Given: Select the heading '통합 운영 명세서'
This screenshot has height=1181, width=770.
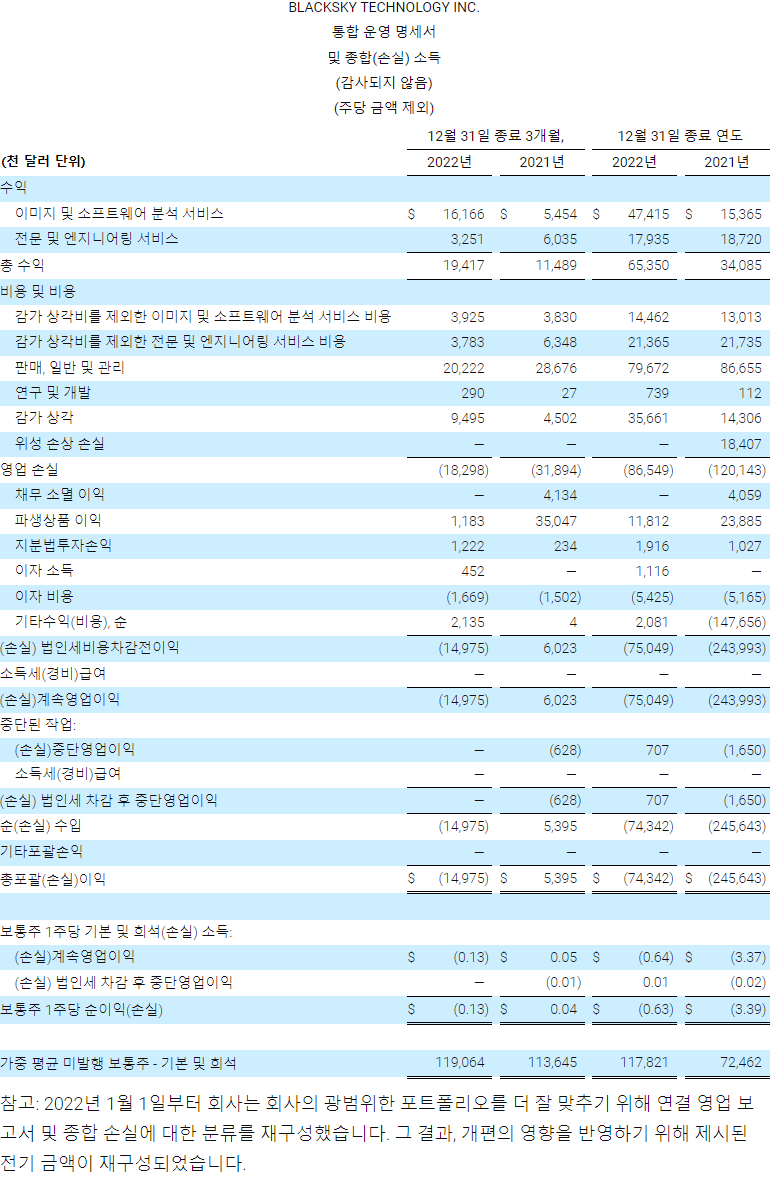Looking at the screenshot, I should [x=383, y=32].
